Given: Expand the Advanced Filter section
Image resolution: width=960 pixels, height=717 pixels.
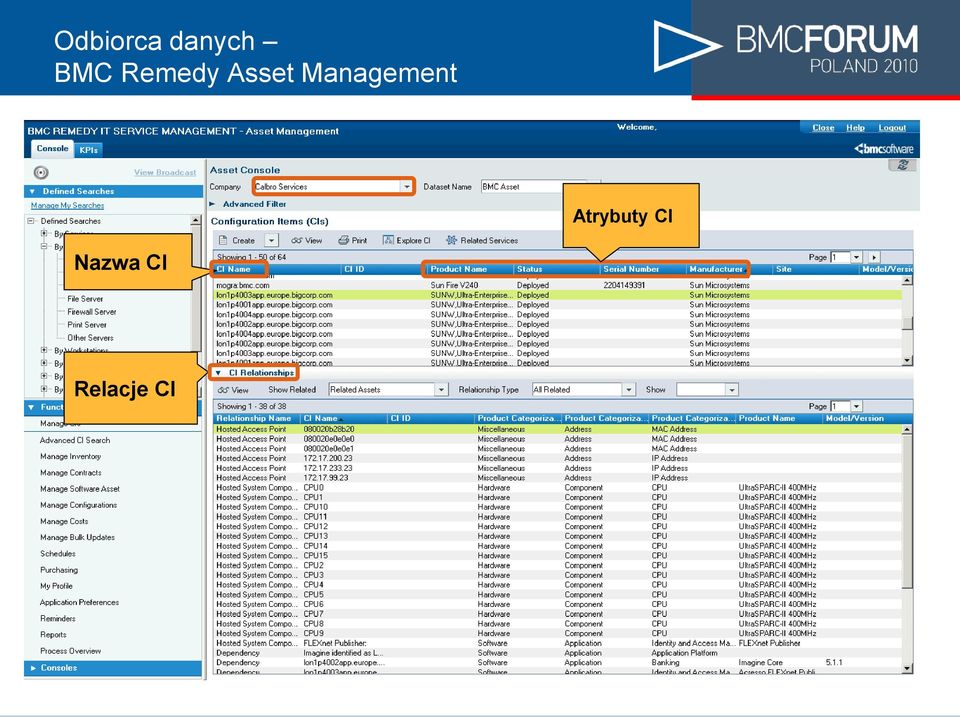Looking at the screenshot, I should (x=212, y=204).
